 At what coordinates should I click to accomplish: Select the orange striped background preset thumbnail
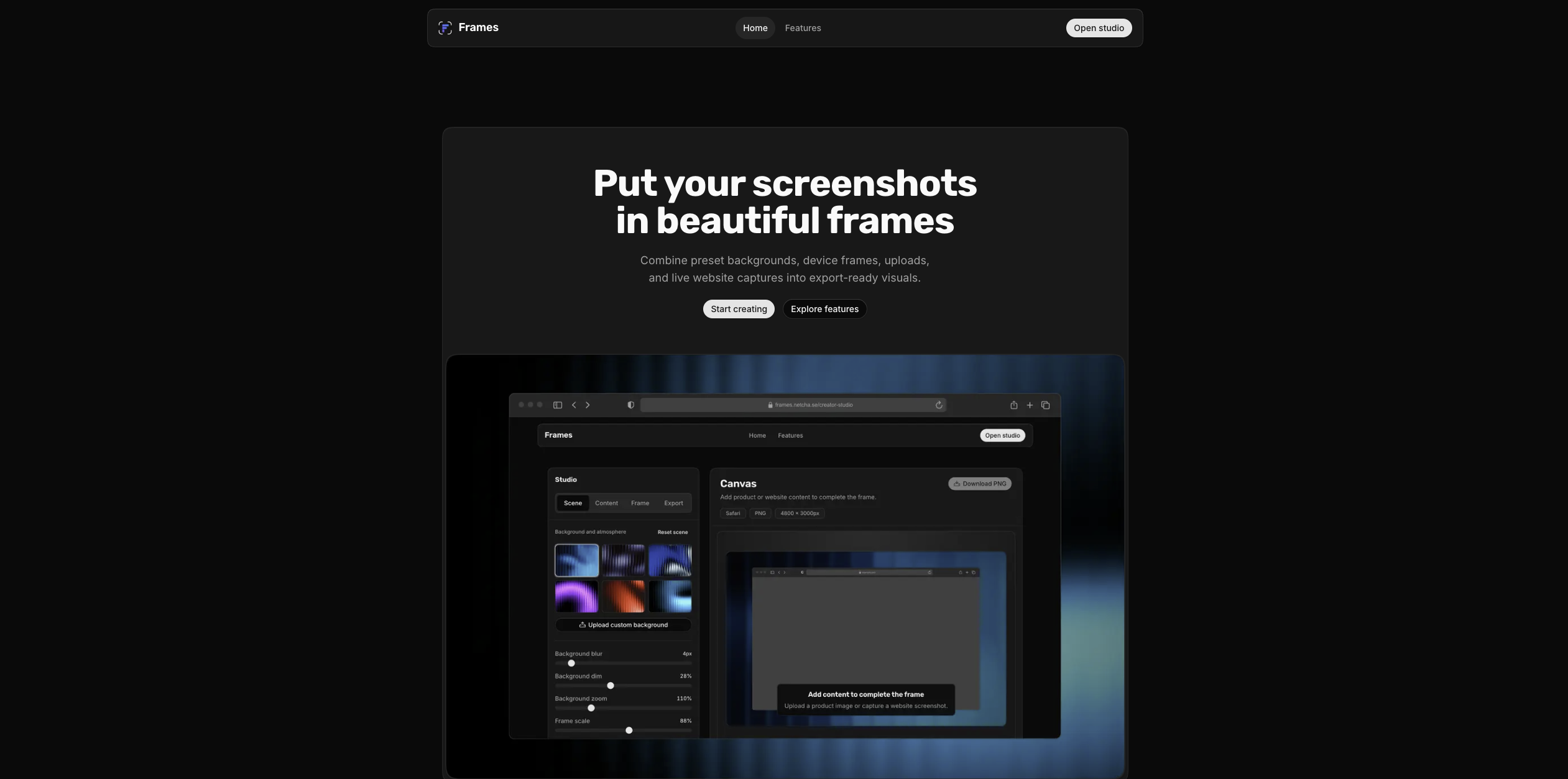(x=624, y=597)
